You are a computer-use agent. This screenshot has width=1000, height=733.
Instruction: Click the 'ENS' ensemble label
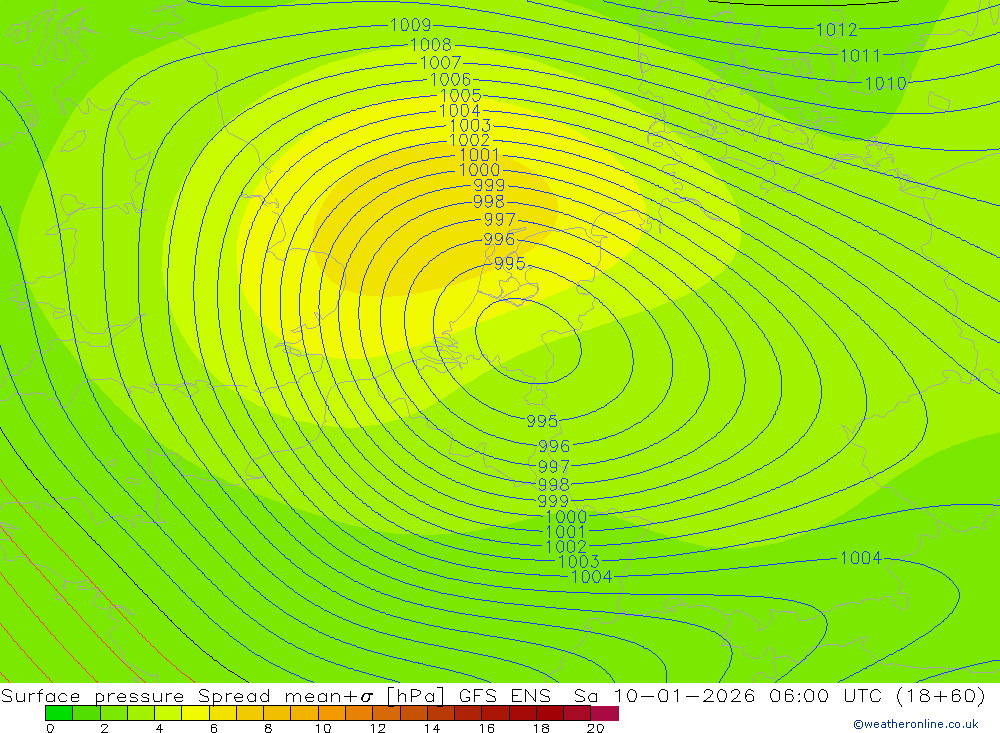pos(531,696)
